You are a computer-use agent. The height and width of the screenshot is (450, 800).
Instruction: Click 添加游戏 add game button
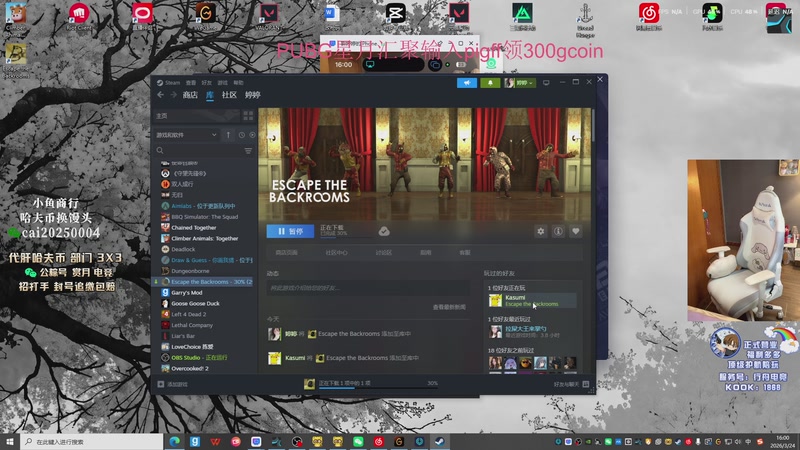172,384
